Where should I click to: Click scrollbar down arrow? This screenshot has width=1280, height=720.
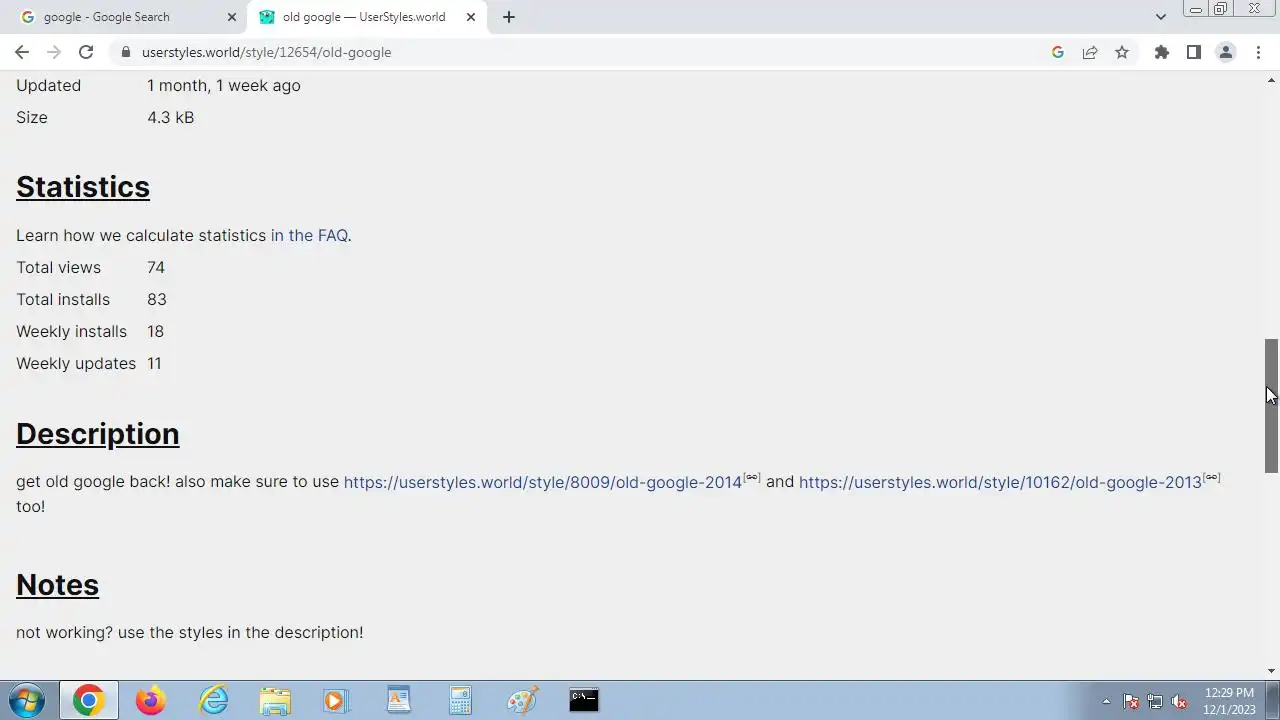pos(1272,671)
